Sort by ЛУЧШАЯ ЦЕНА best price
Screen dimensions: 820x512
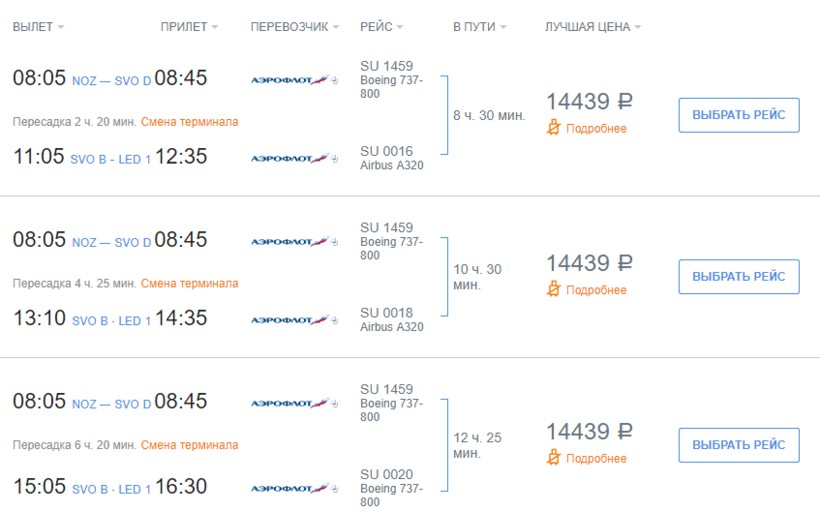point(593,27)
